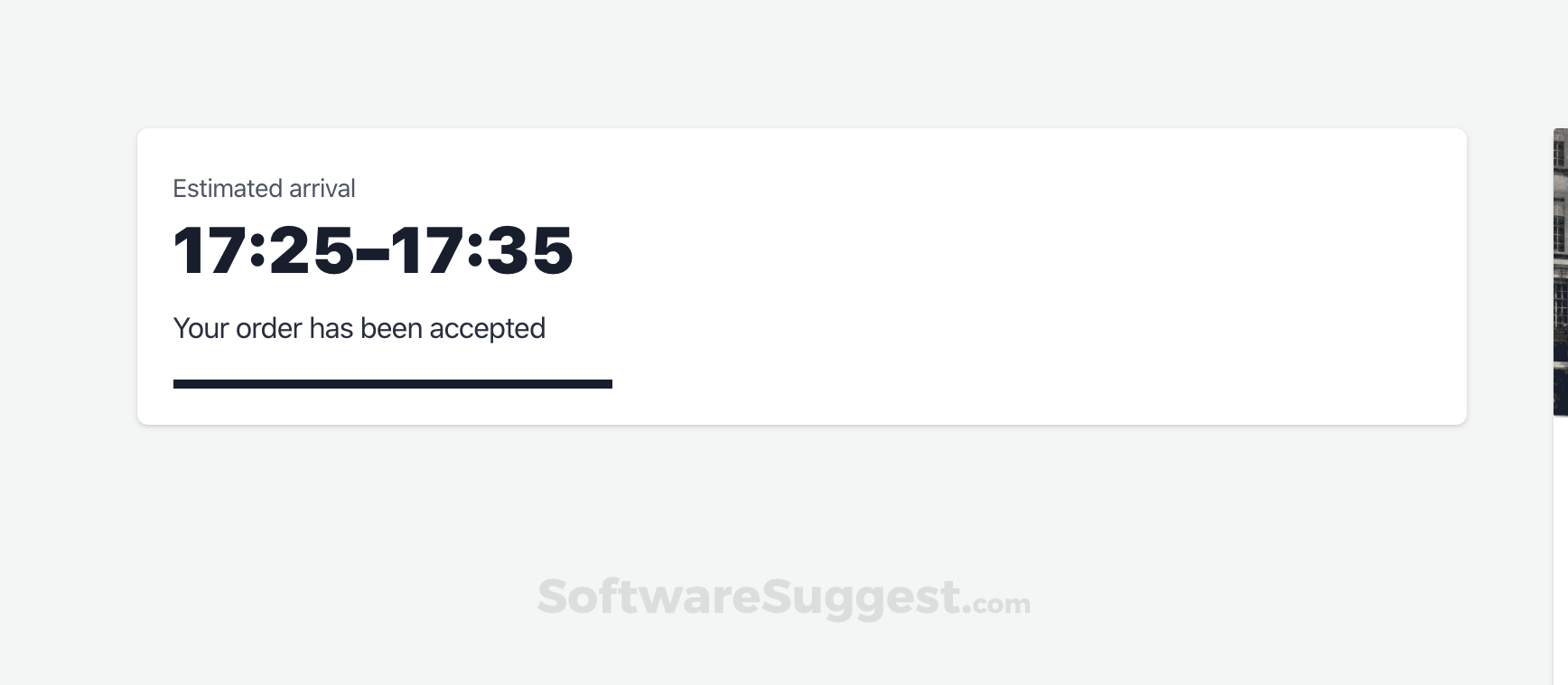Click the left start of the progress bar
Screen dimensions: 1568x685
pos(178,384)
